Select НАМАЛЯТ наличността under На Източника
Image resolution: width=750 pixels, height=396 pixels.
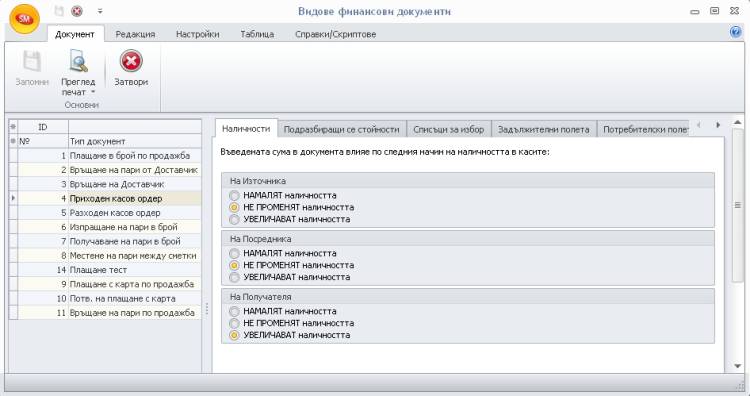click(x=234, y=196)
